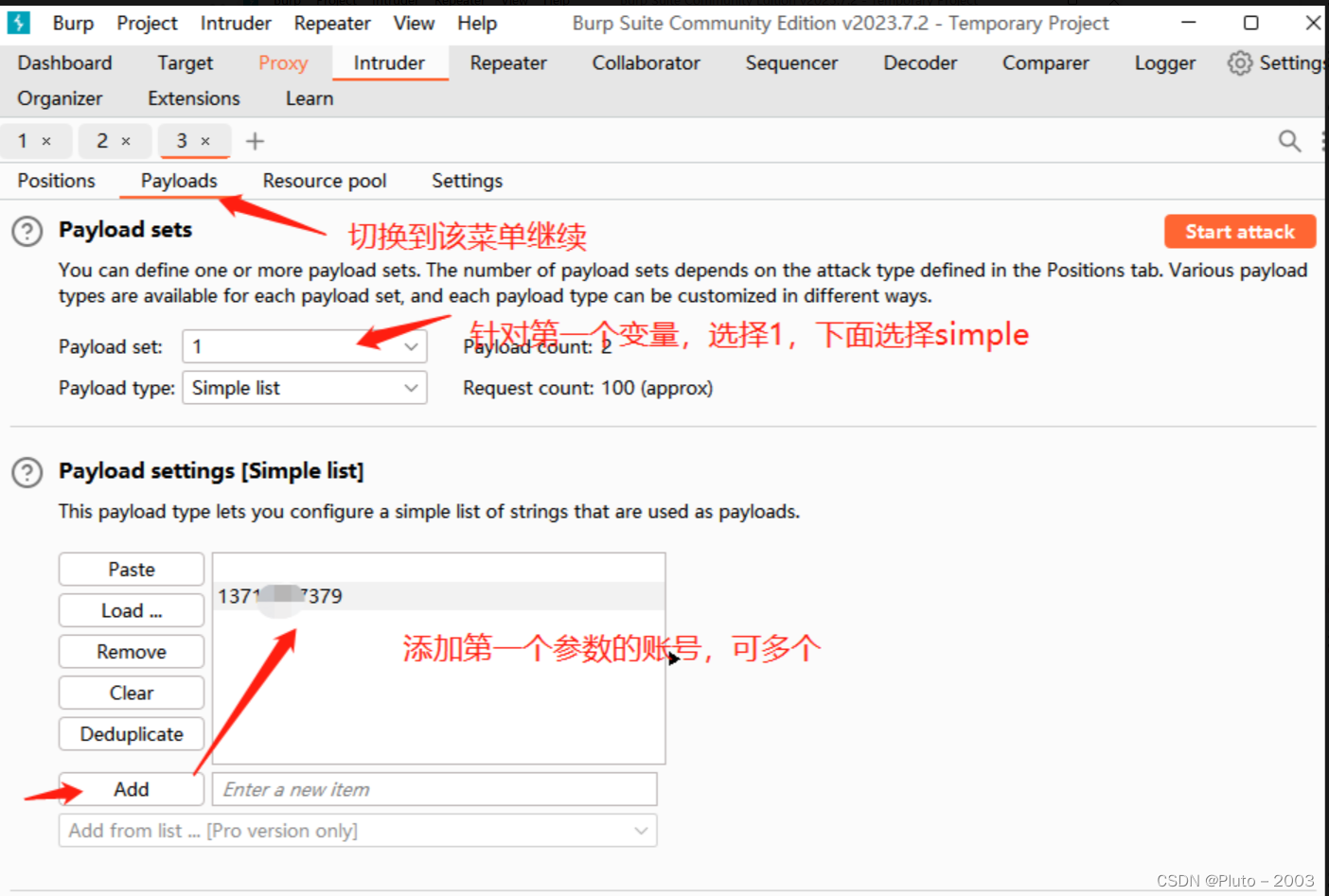Click the Request count: 100 (approx) text
The height and width of the screenshot is (896, 1329).
588,388
